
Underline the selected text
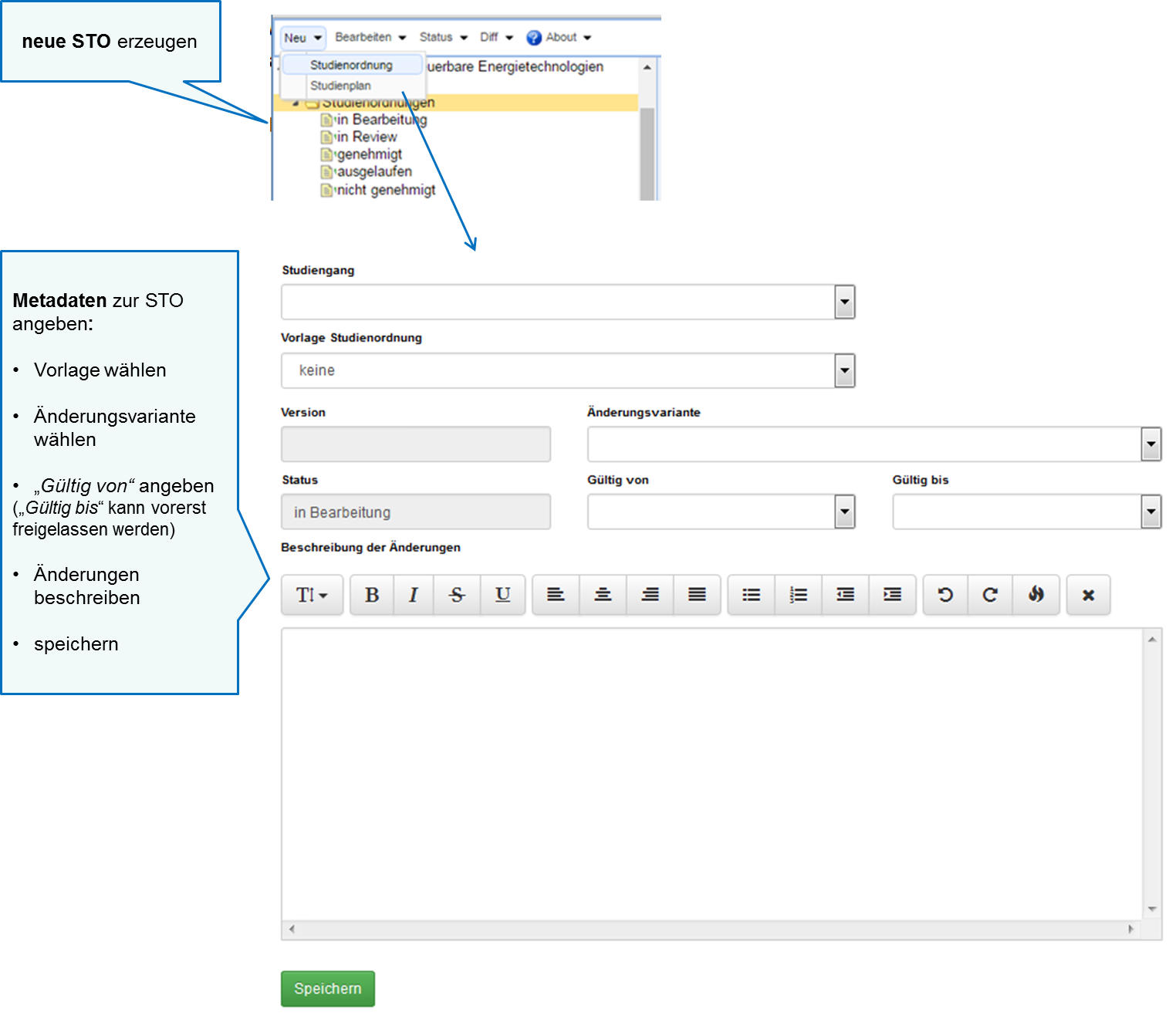point(502,595)
